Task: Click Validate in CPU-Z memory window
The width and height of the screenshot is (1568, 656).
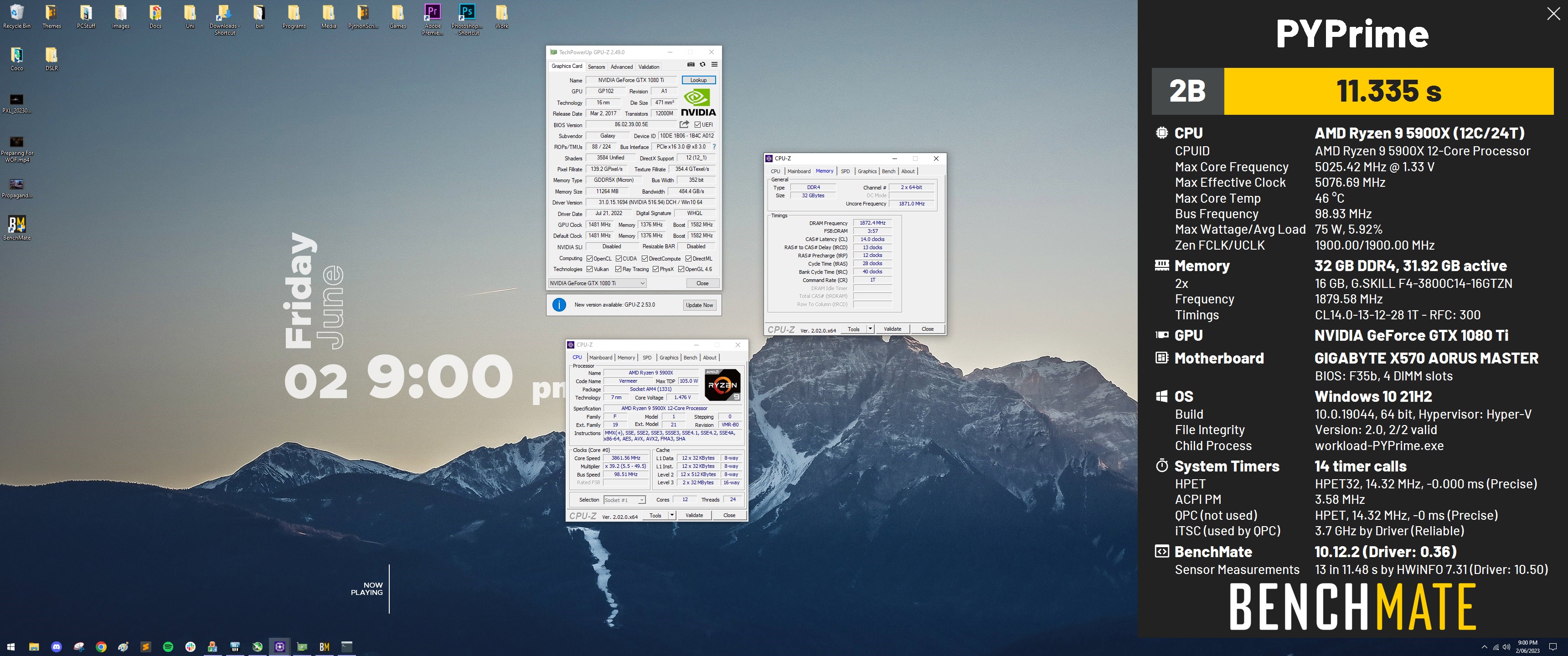Action: click(x=892, y=328)
